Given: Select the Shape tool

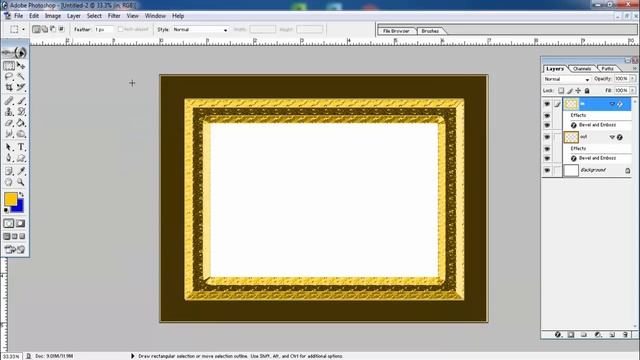Looking at the screenshot, I should (21, 158).
